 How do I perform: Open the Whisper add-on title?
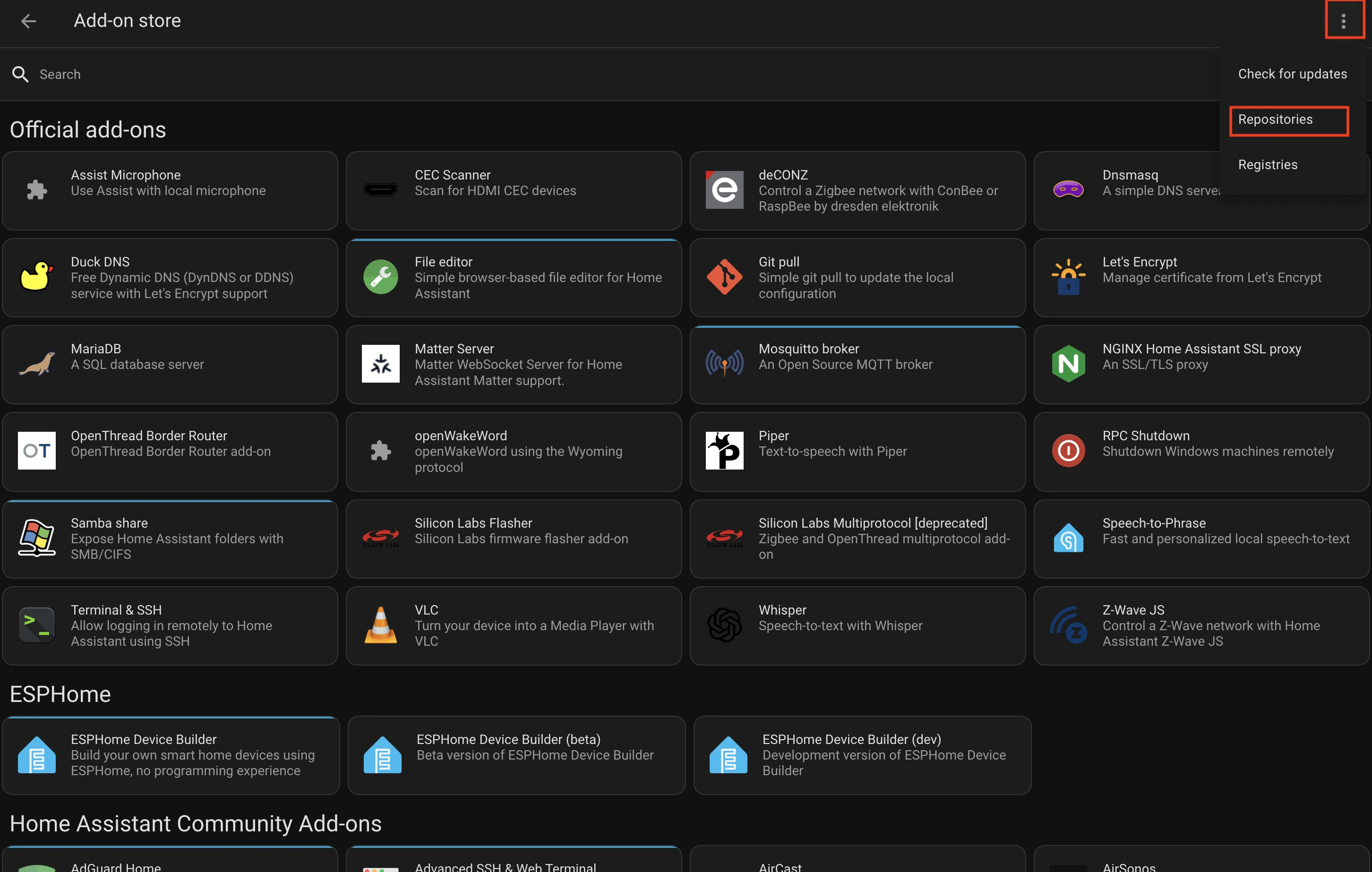782,610
